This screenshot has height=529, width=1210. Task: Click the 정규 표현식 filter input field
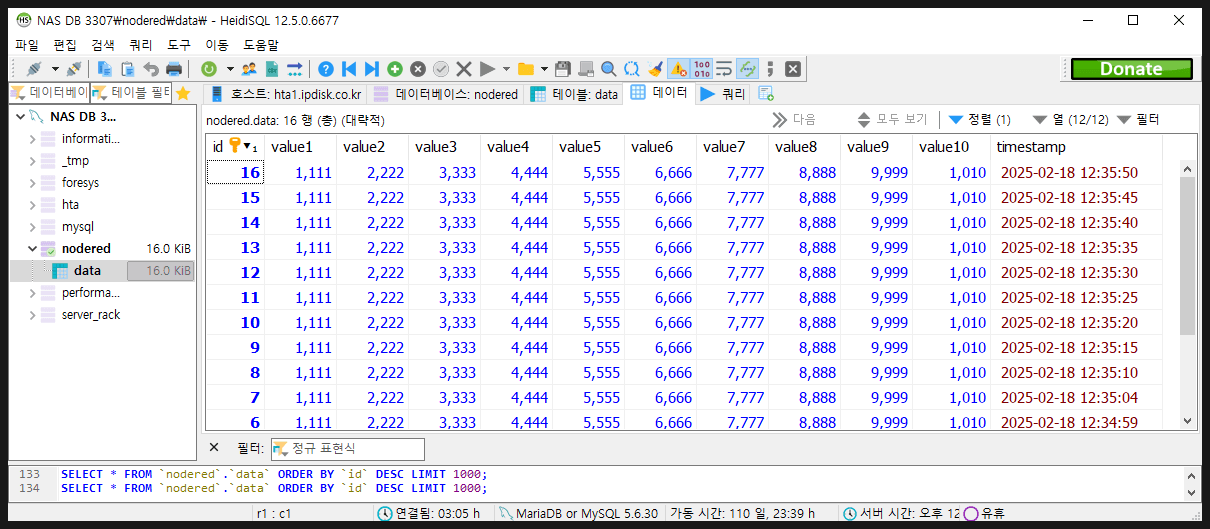tap(347, 449)
